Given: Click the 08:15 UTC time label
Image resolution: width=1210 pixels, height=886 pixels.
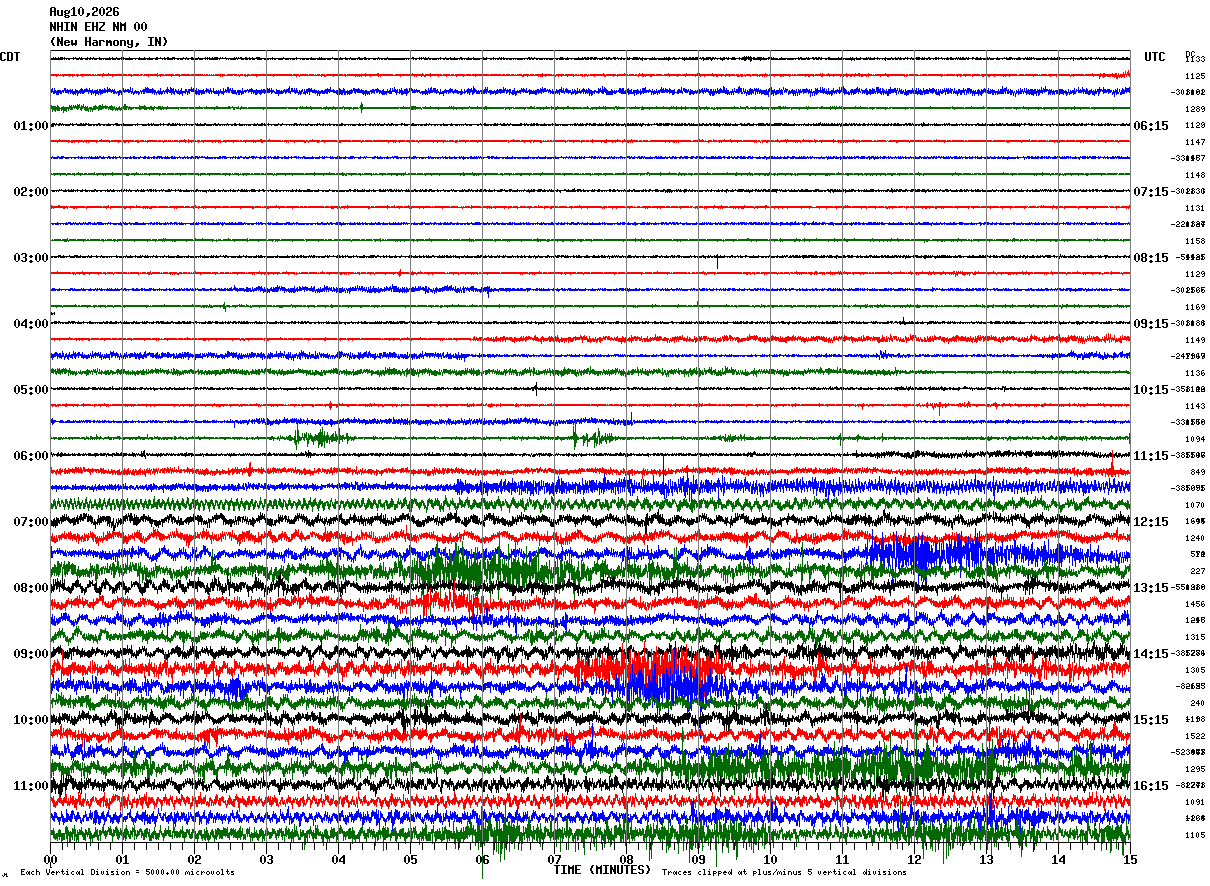Looking at the screenshot, I should click(1151, 258).
